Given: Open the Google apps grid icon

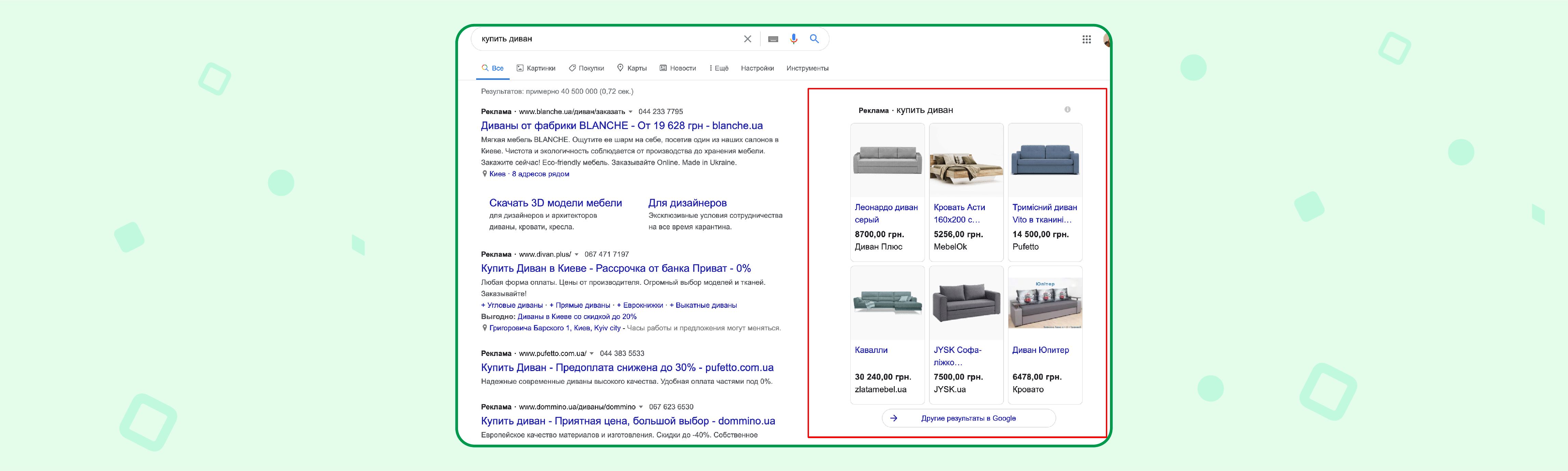Looking at the screenshot, I should point(1086,40).
